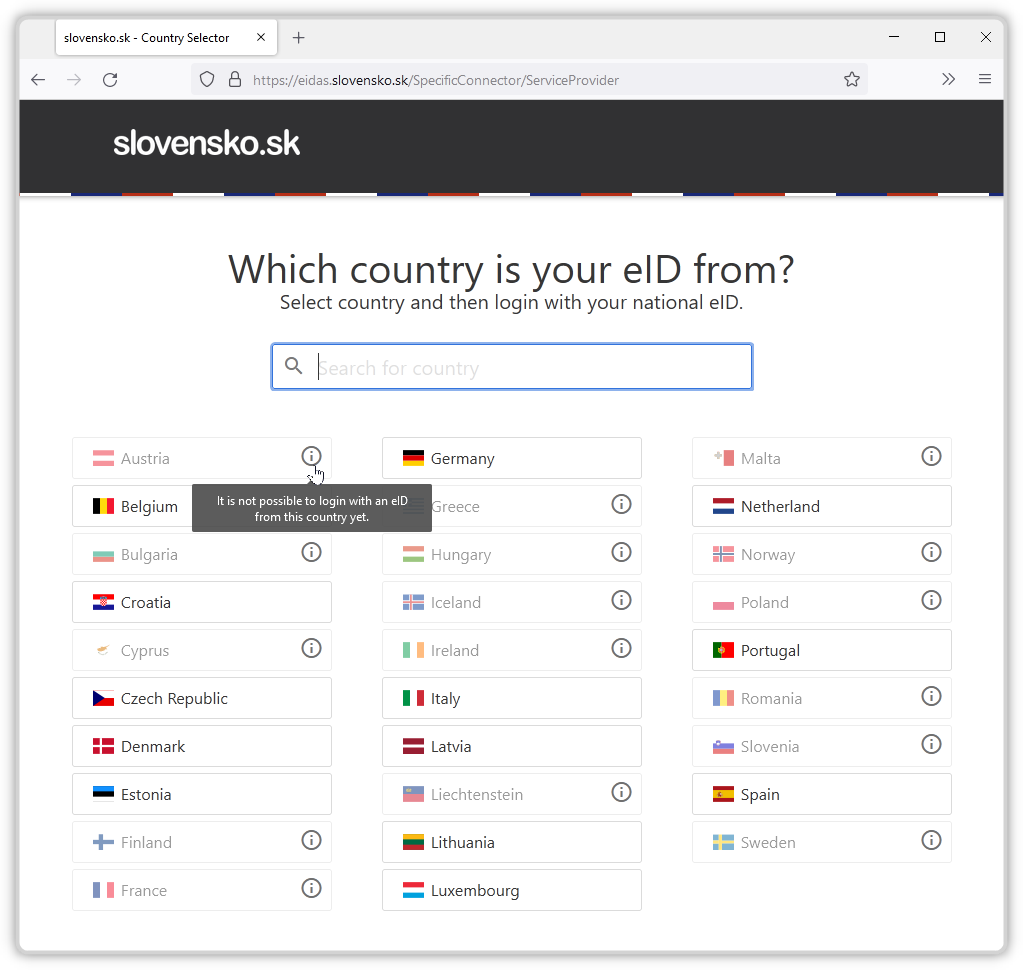Click the bookmark star in address bar

851,80
